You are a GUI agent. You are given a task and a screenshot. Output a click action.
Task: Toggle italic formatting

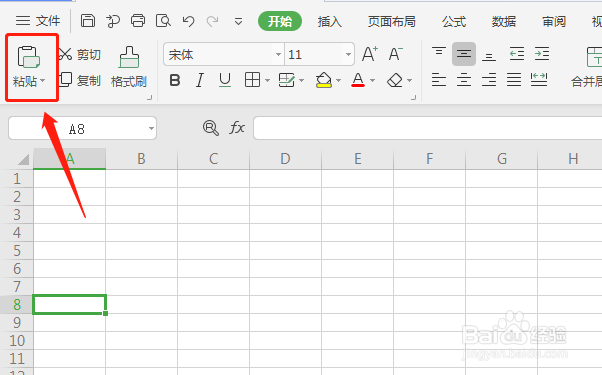200,81
